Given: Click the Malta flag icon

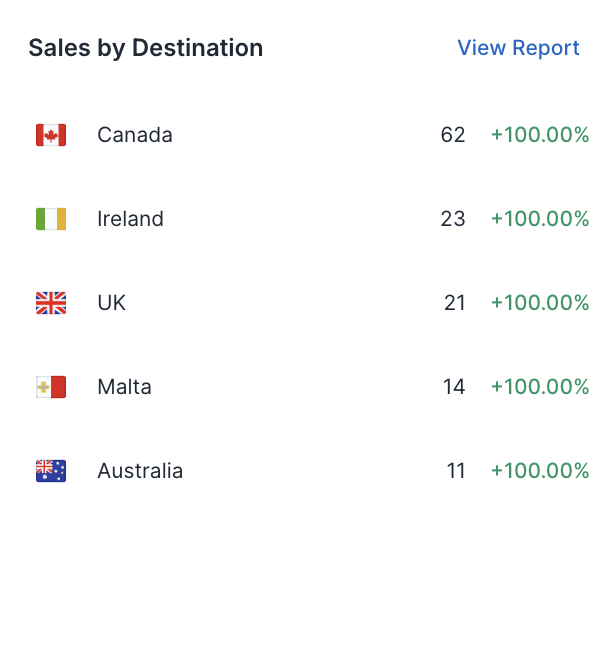Looking at the screenshot, I should [x=51, y=387].
